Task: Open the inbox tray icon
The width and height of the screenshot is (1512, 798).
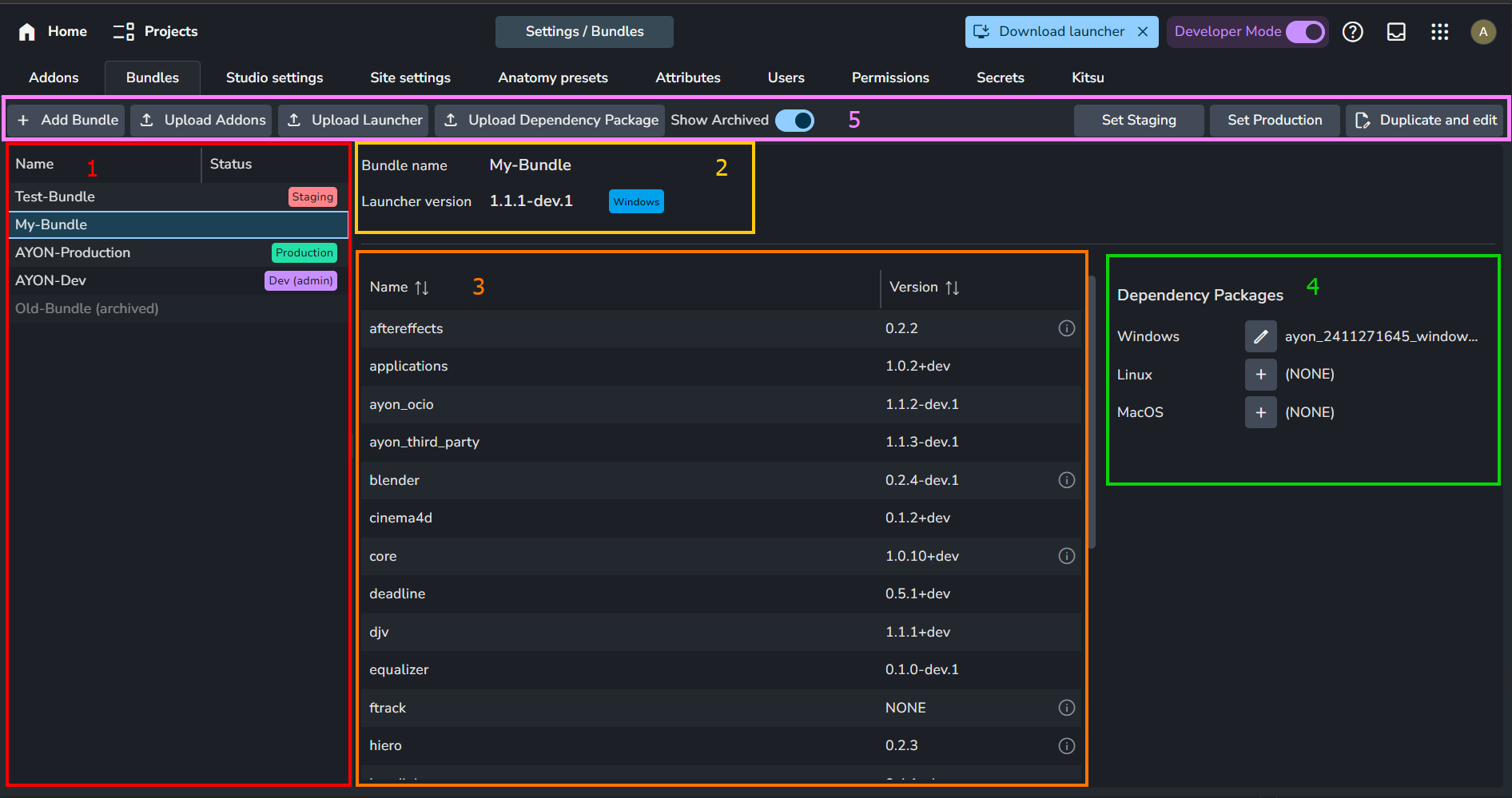Action: [x=1396, y=32]
